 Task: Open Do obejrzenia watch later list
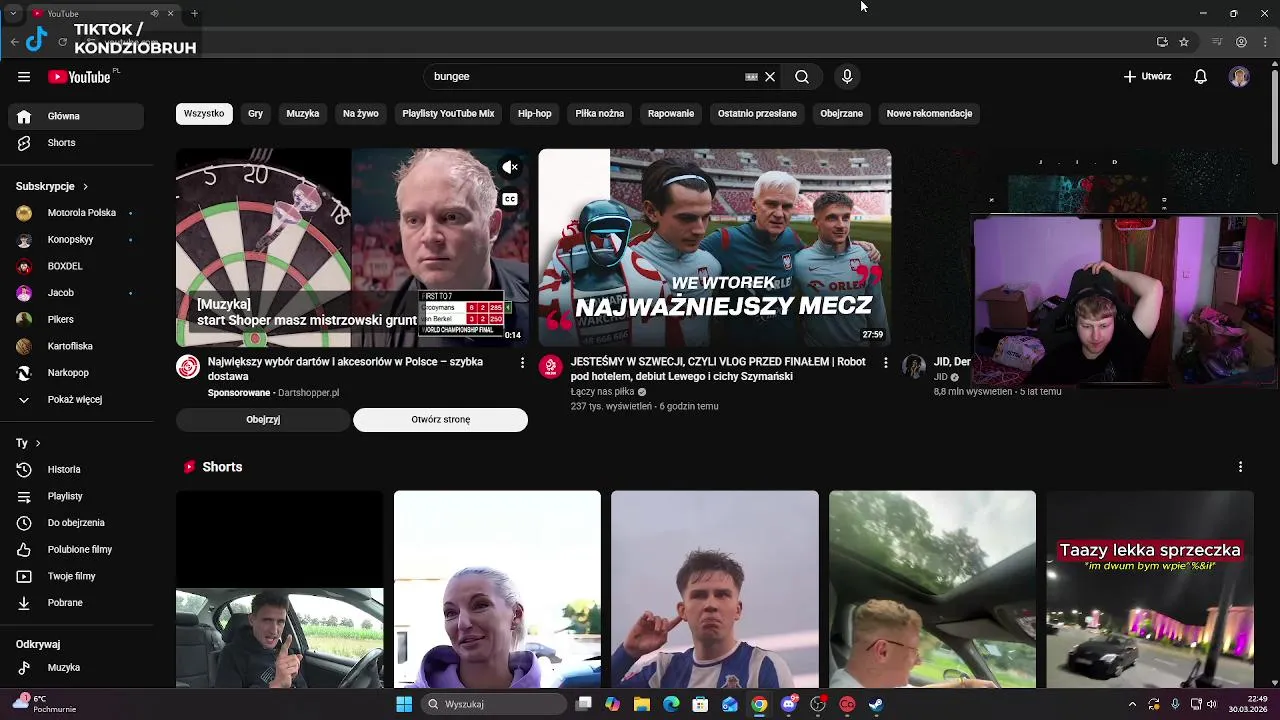(76, 523)
